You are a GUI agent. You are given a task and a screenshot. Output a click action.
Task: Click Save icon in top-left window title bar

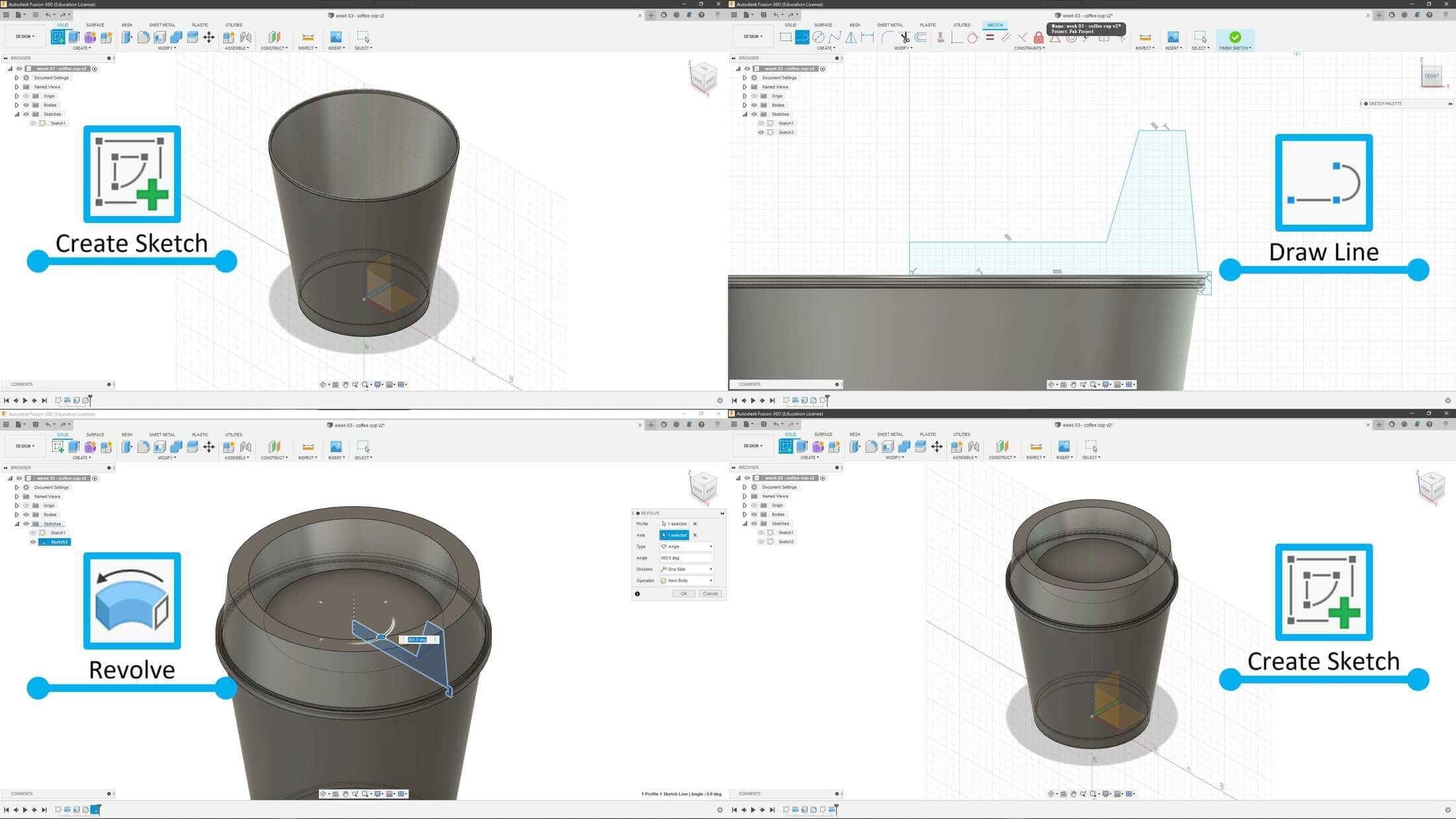[x=36, y=15]
